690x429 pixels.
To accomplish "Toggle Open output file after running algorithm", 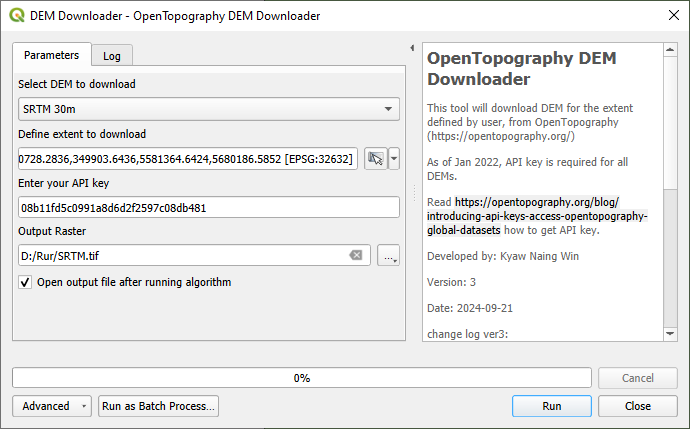I will (25, 282).
